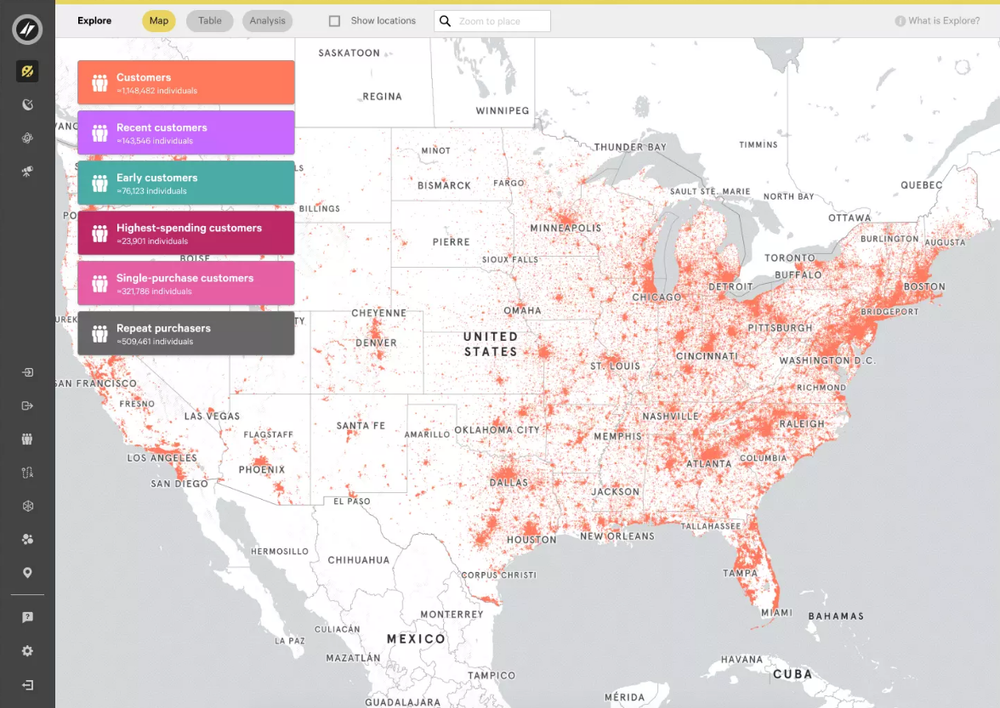
Task: Select the Early customers segment card
Action: click(186, 182)
